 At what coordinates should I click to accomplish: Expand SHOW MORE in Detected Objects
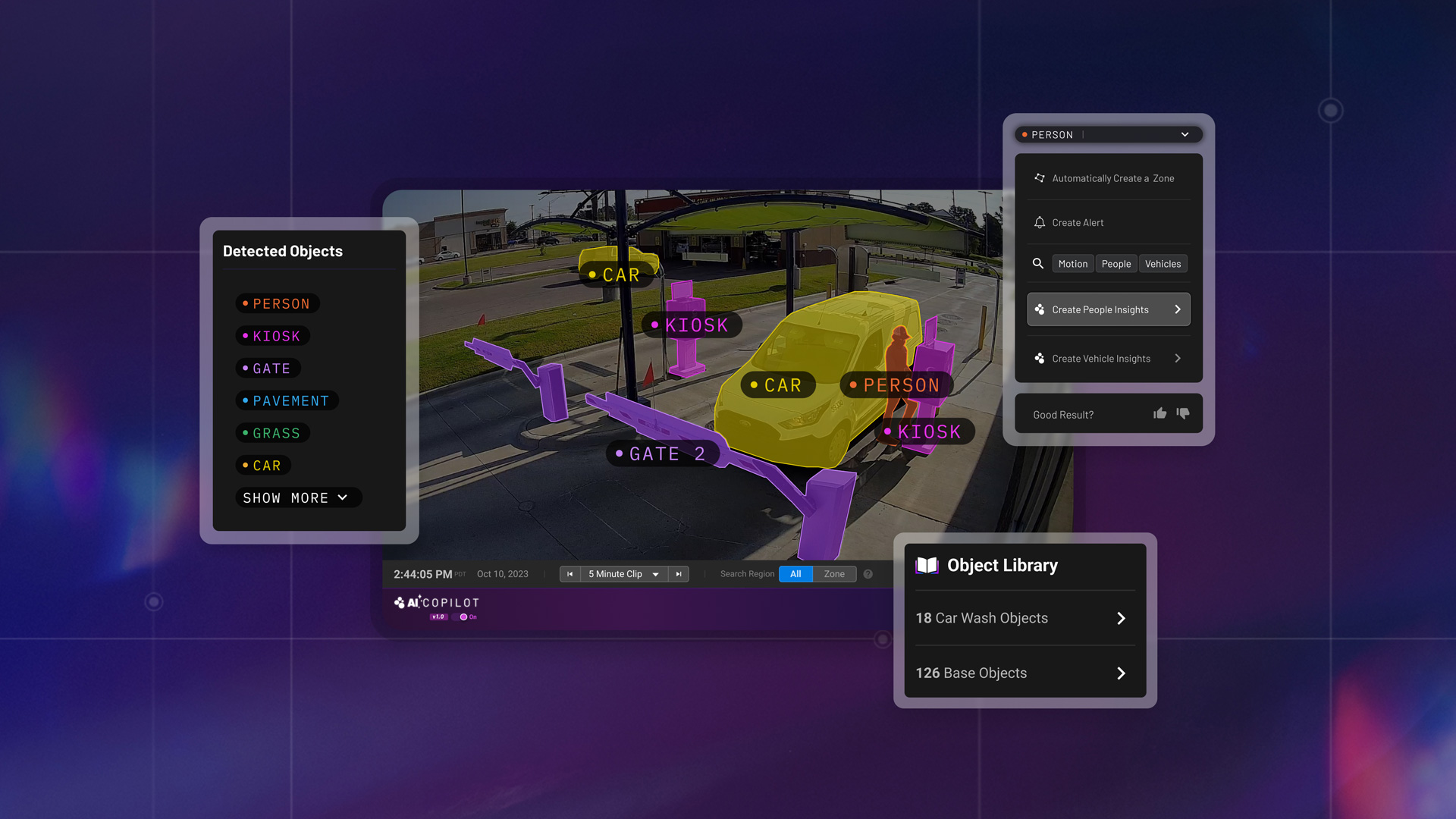[x=298, y=497]
